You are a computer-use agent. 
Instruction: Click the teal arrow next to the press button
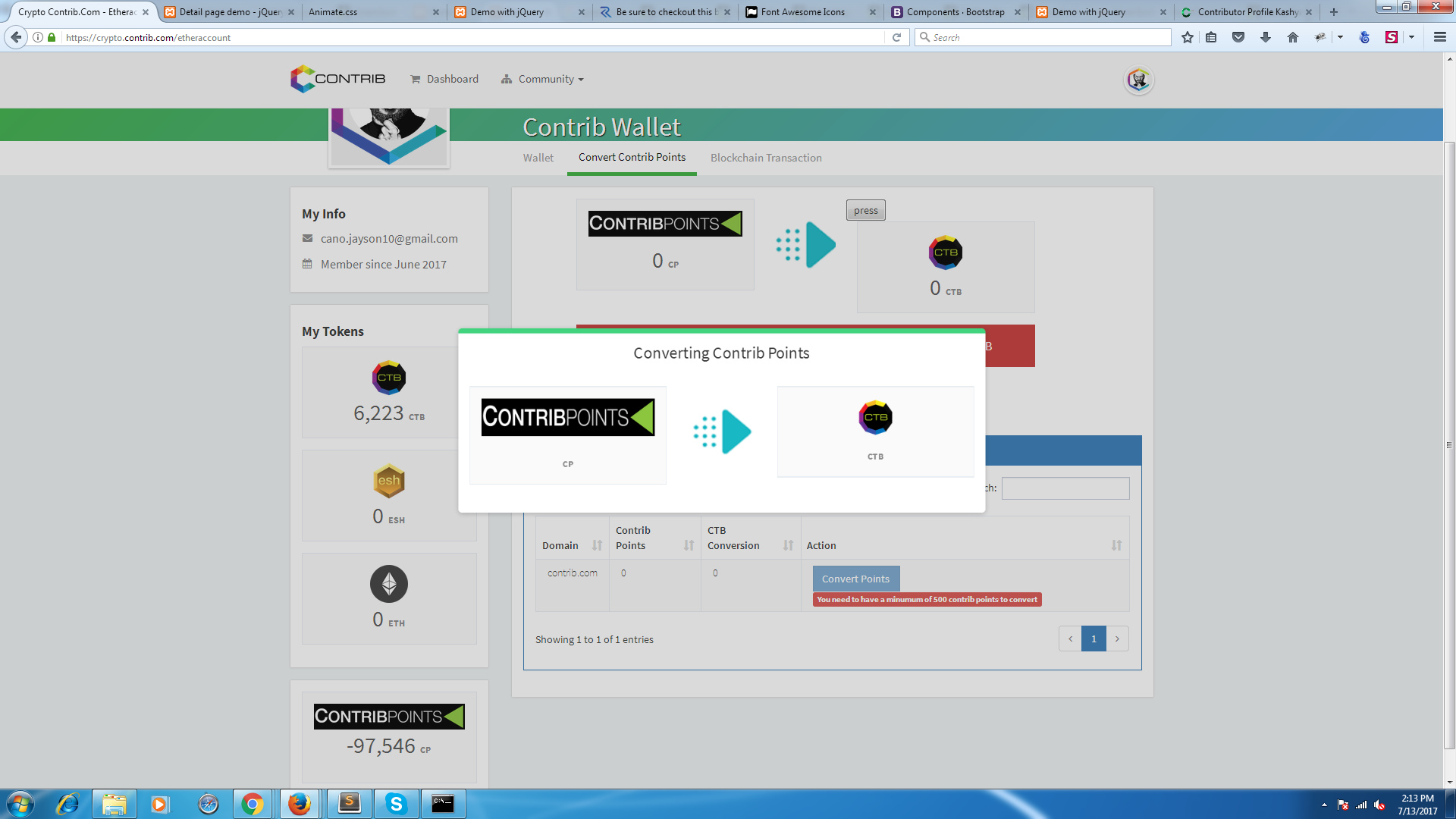click(x=805, y=245)
